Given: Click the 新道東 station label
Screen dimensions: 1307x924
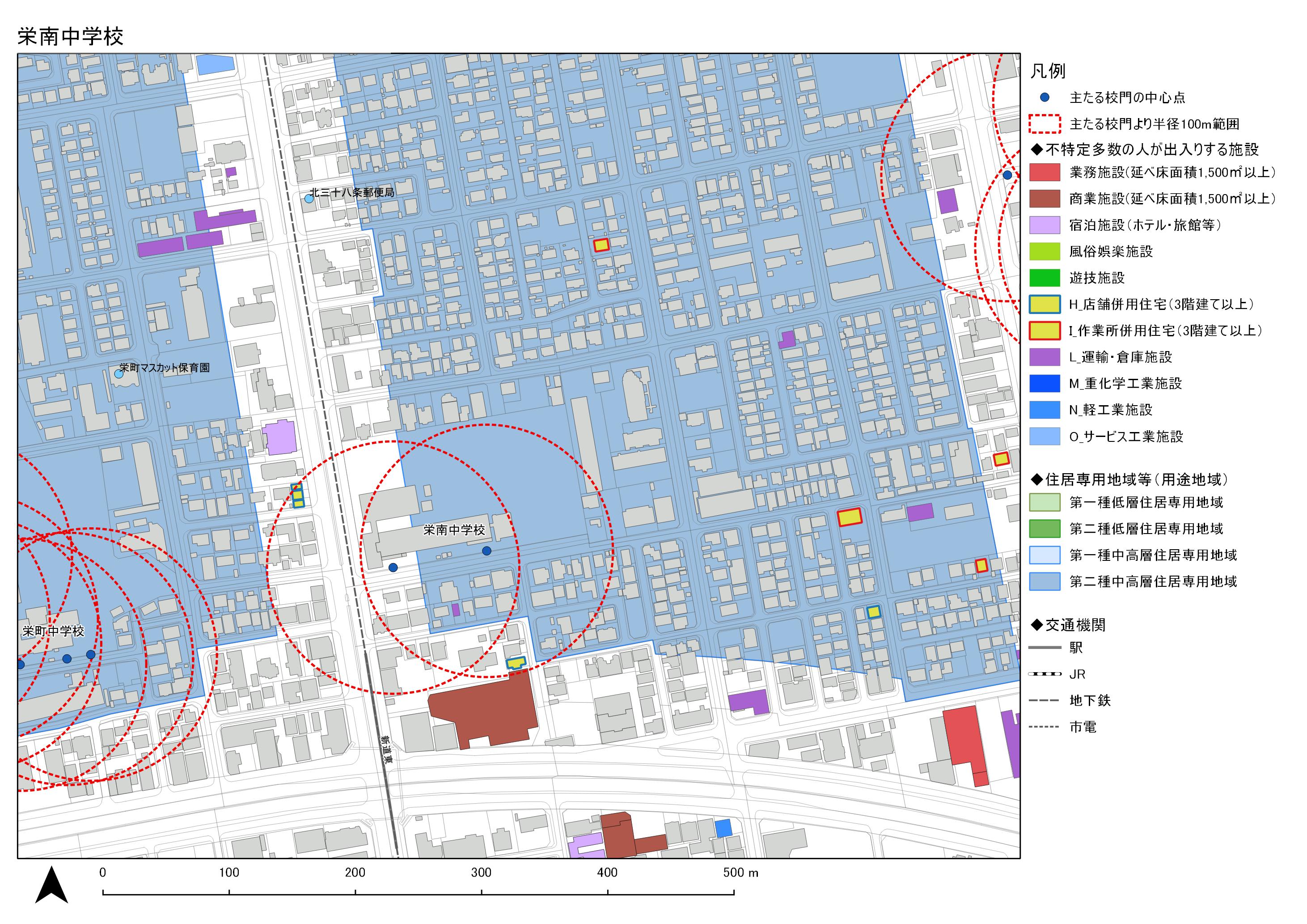Looking at the screenshot, I should coord(386,749).
